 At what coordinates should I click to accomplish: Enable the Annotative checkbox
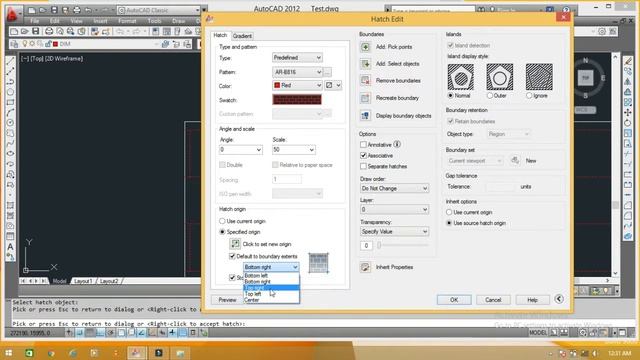click(363, 144)
